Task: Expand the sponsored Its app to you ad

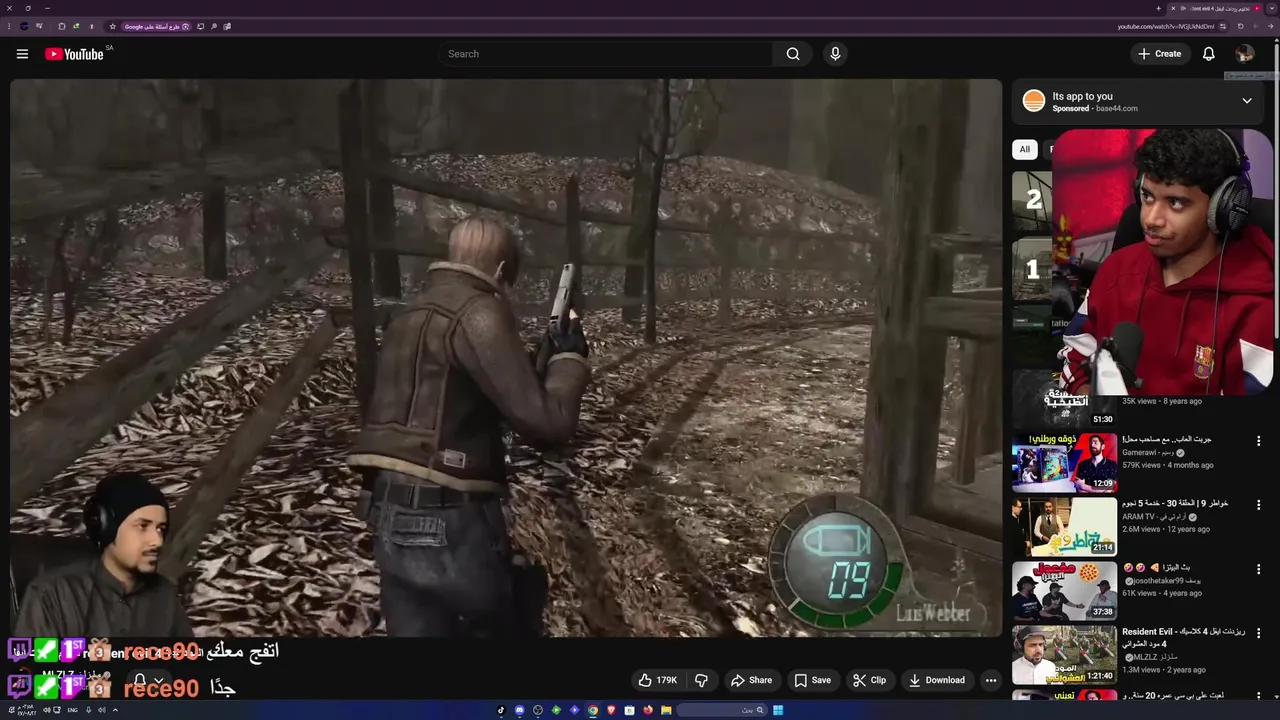Action: (1246, 101)
